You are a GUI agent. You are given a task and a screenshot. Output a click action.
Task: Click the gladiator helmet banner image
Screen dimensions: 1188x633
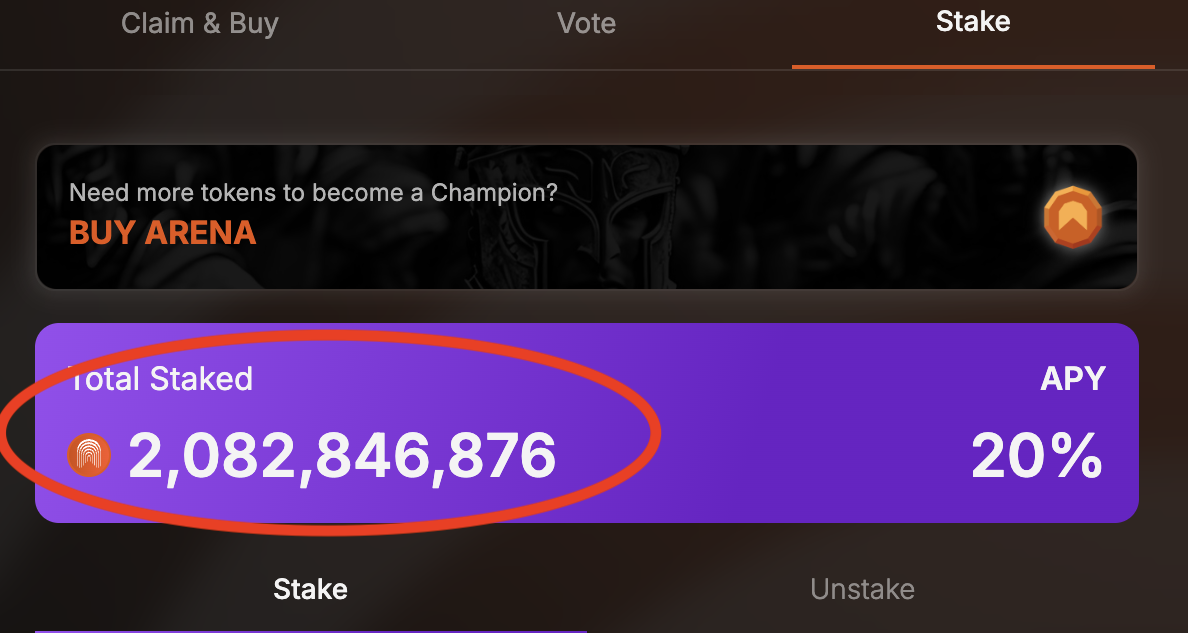[x=590, y=215]
